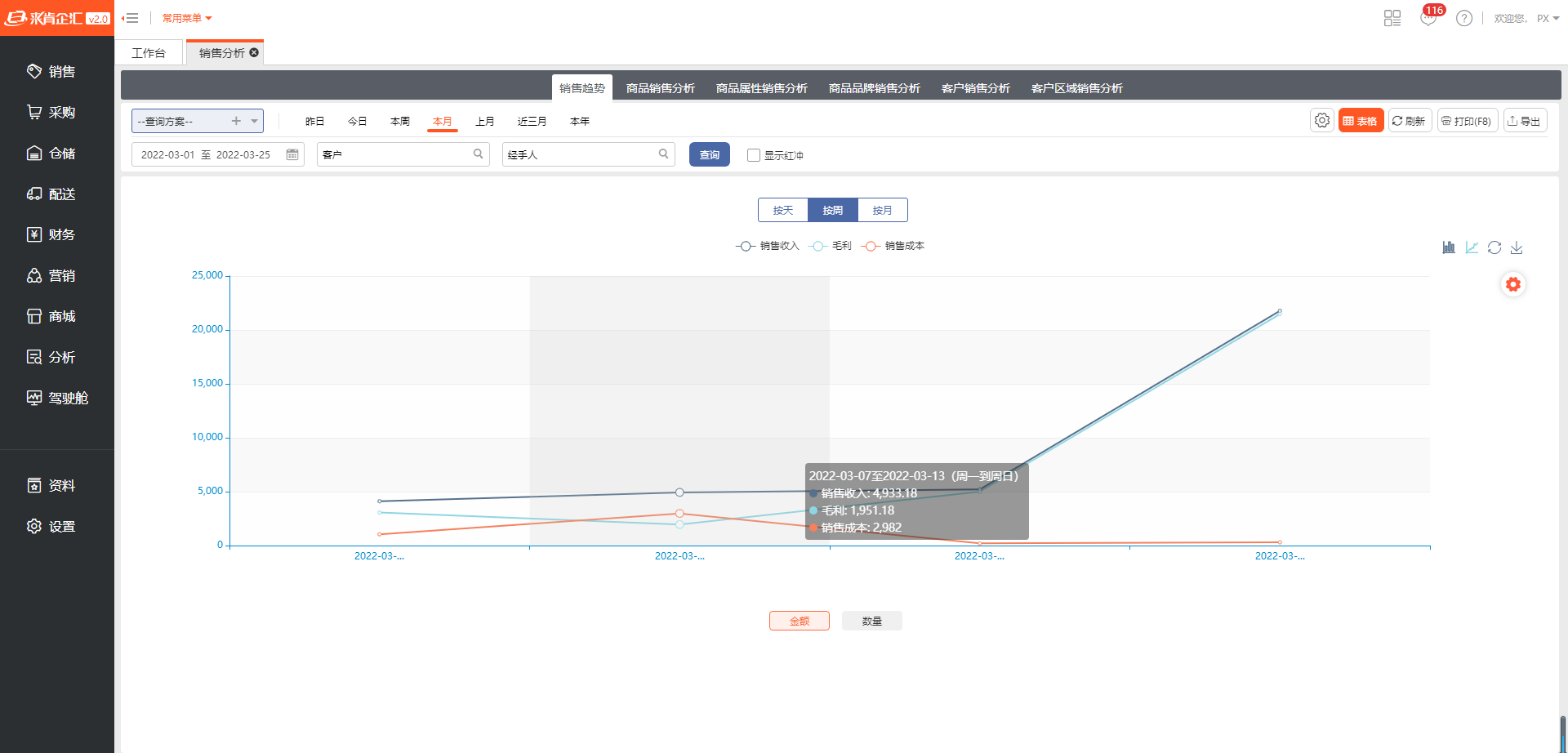Expand the PX user account dropdown

(1548, 18)
